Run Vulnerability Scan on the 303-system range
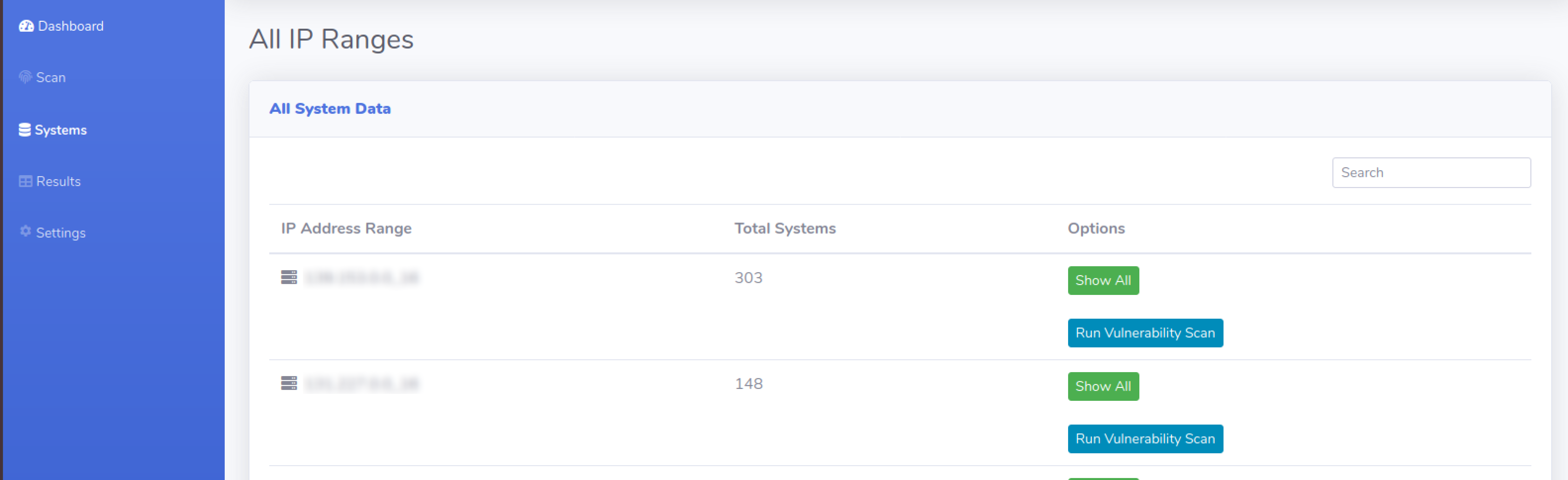Screen dimensions: 1568x480 [x=1145, y=333]
